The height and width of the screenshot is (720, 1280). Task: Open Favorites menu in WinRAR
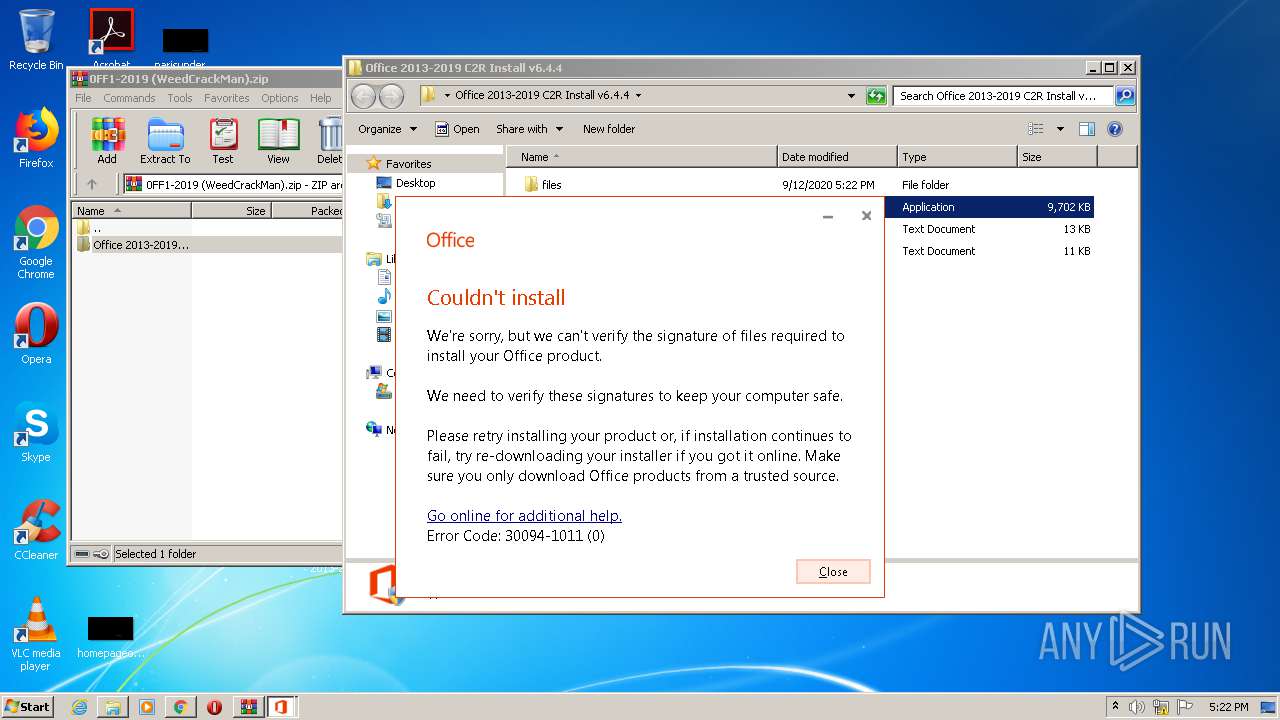click(227, 98)
